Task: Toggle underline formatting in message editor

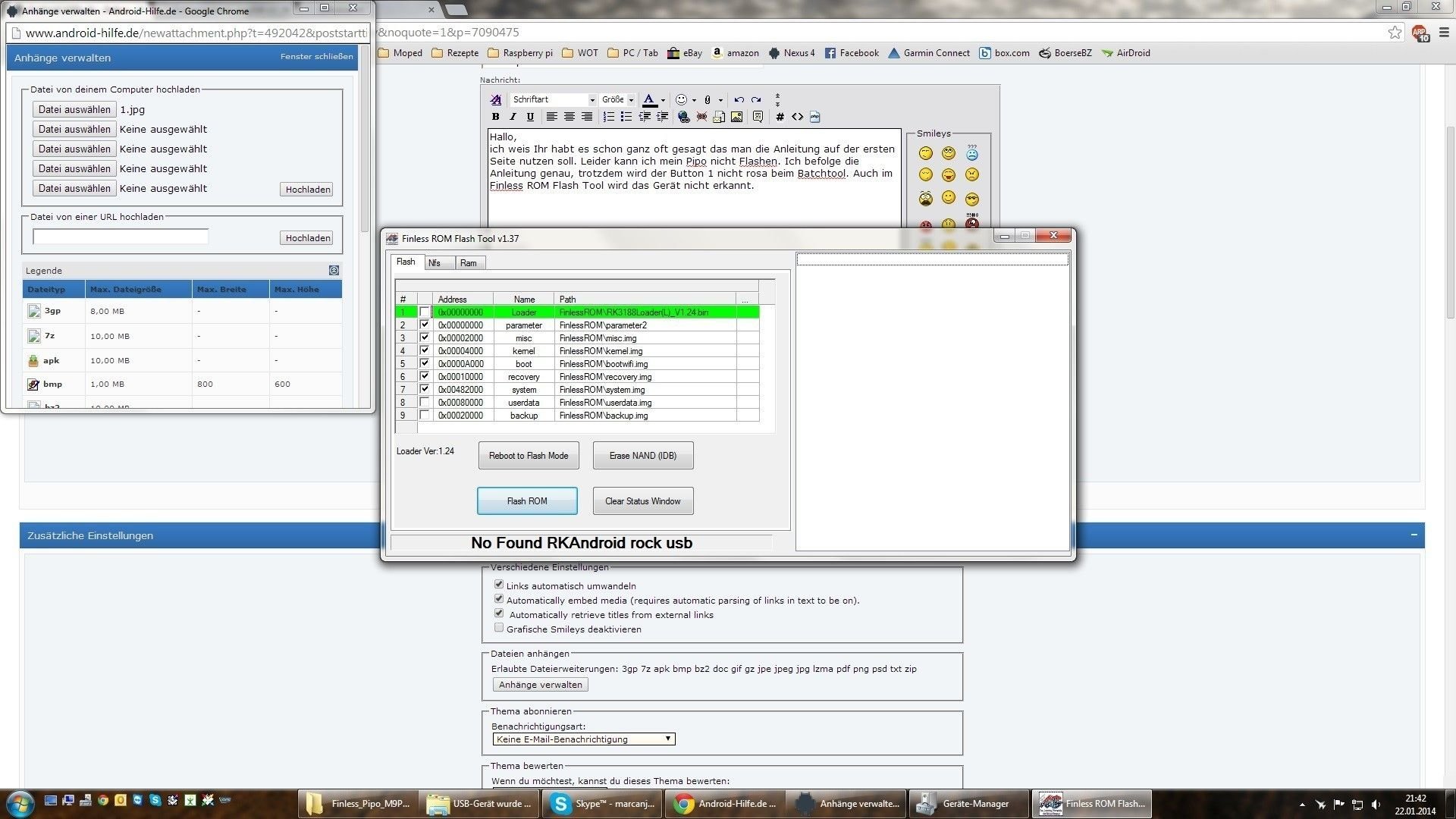Action: click(x=530, y=117)
